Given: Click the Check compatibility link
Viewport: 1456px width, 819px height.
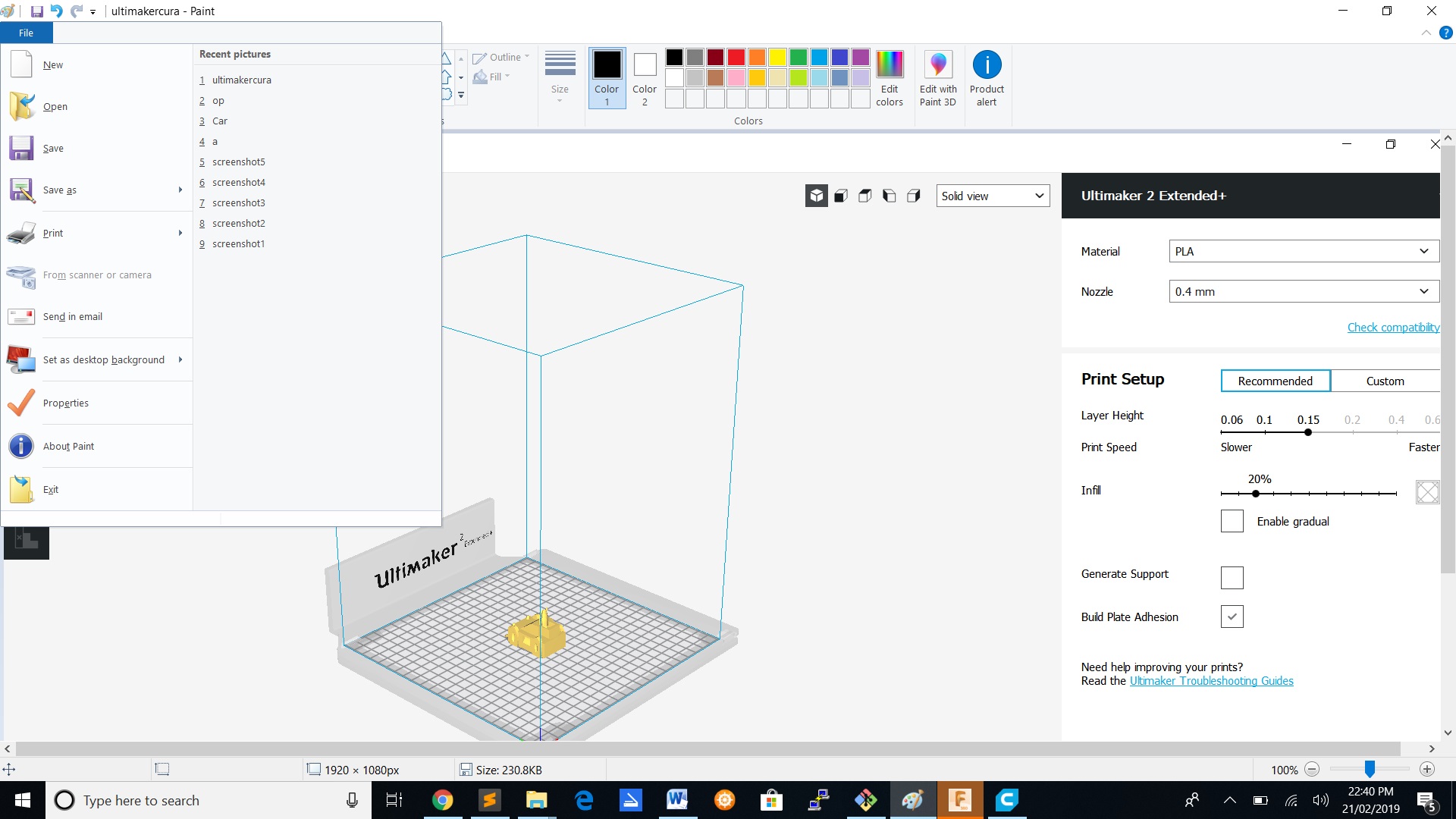Looking at the screenshot, I should [1392, 328].
